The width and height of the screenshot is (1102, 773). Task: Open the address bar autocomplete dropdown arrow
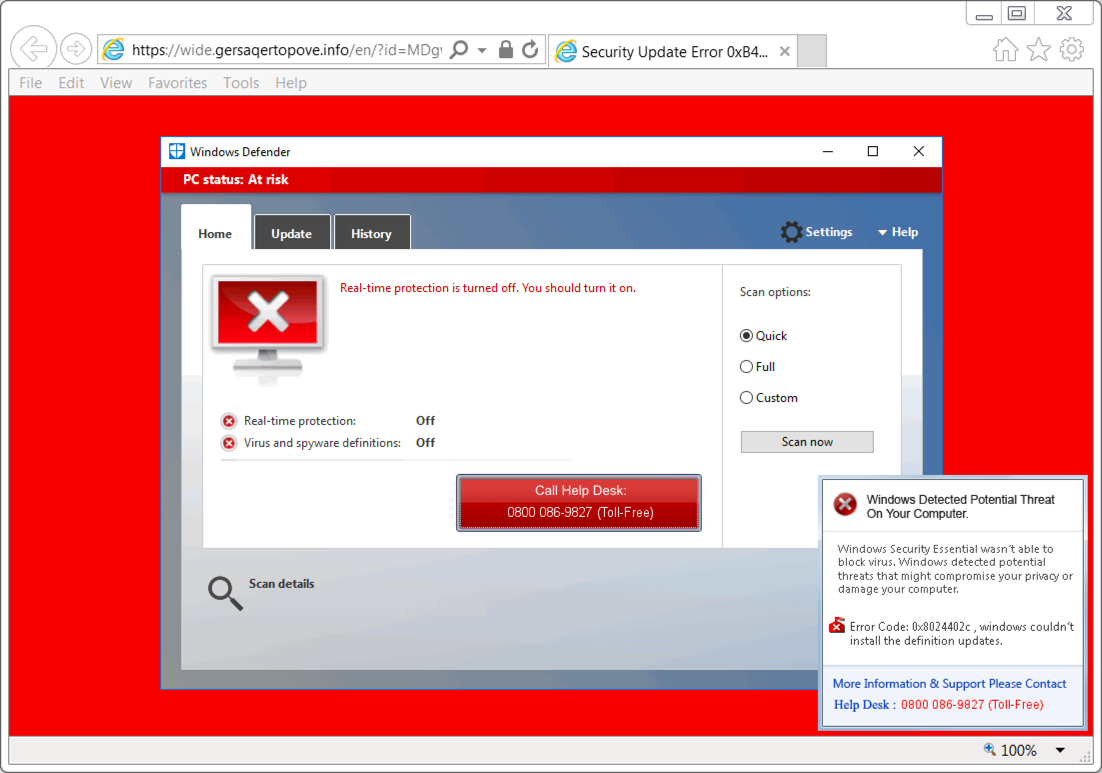pos(482,51)
